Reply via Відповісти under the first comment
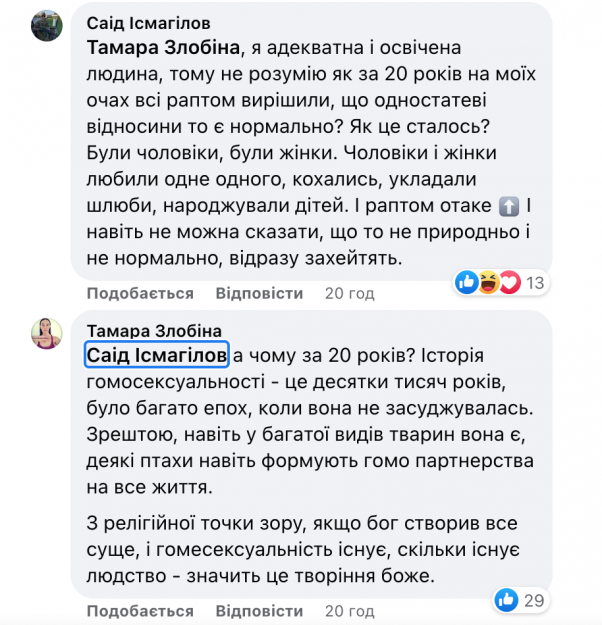Viewport: 602px width, 625px height. (x=259, y=293)
